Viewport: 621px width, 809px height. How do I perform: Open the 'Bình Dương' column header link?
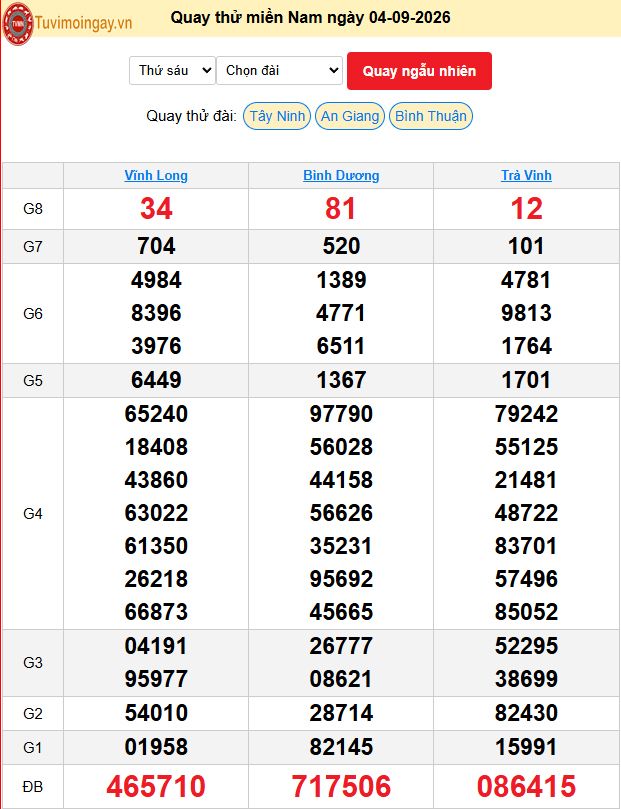(341, 175)
